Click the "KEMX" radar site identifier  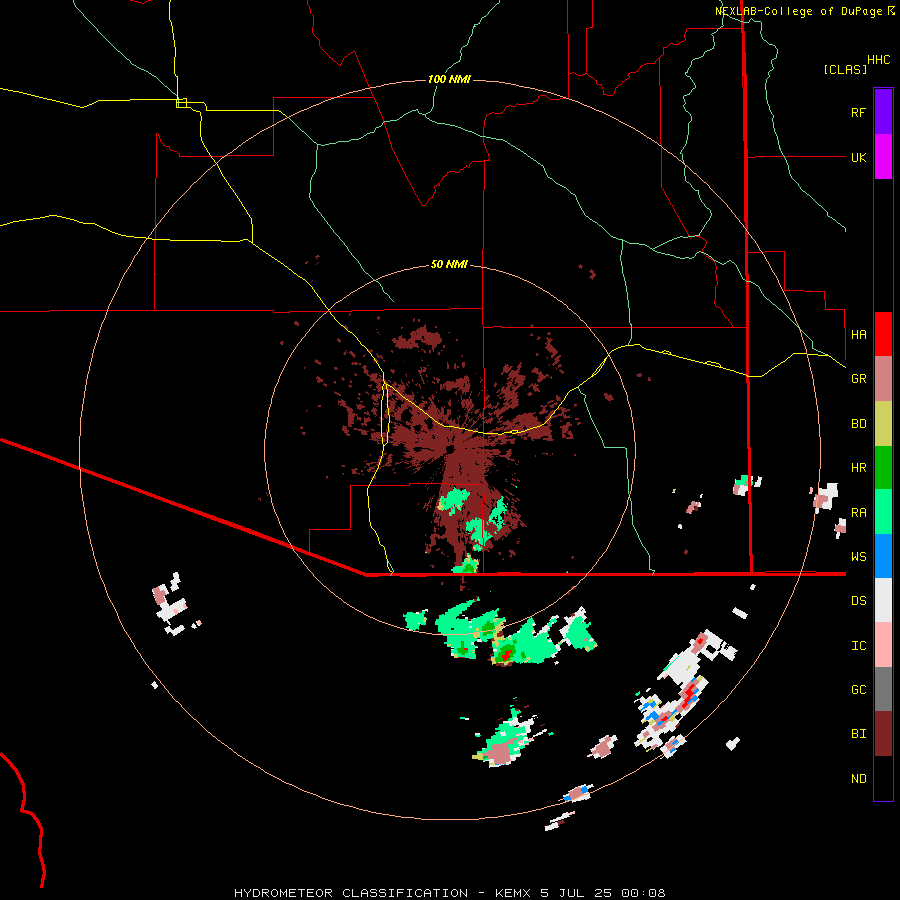(513, 893)
